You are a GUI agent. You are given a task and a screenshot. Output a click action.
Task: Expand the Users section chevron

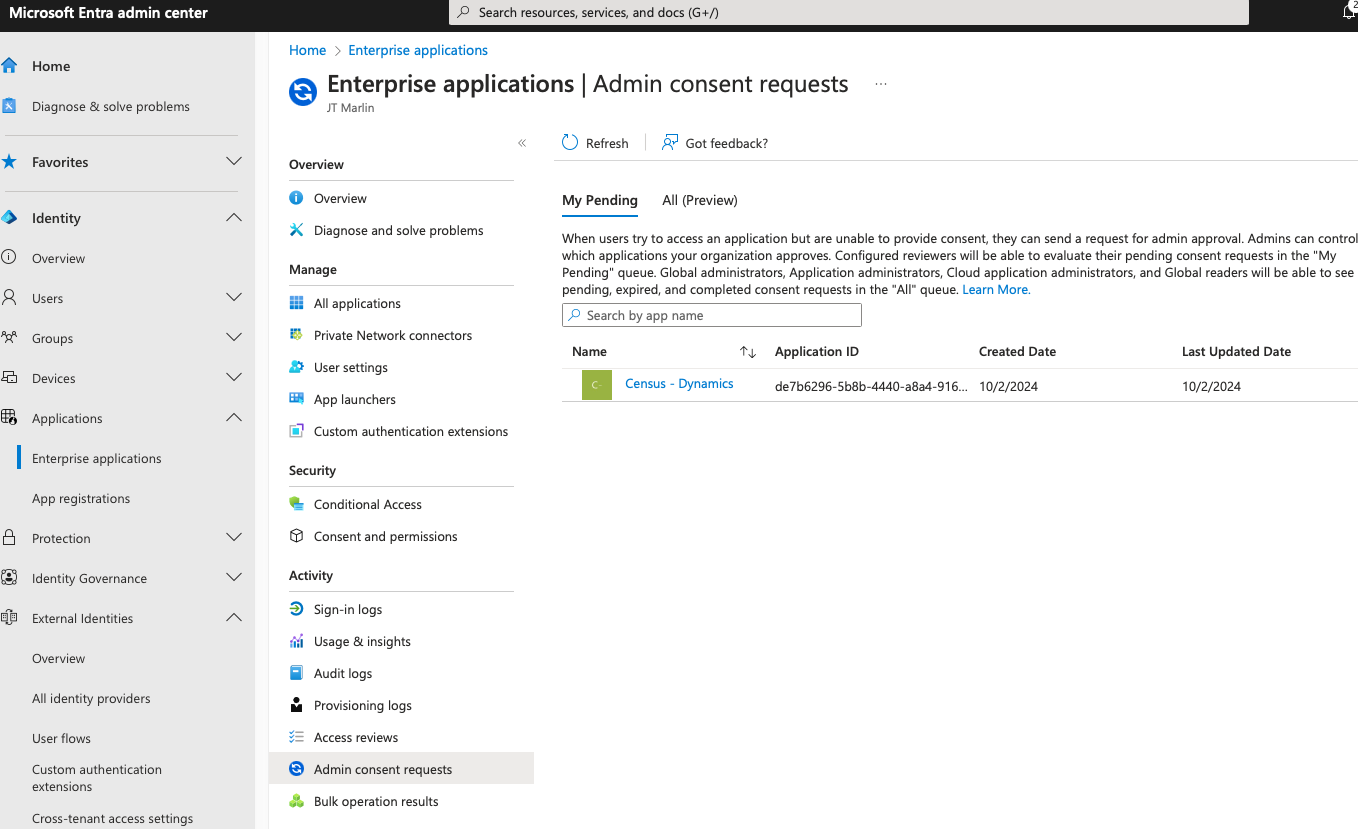pyautogui.click(x=233, y=298)
